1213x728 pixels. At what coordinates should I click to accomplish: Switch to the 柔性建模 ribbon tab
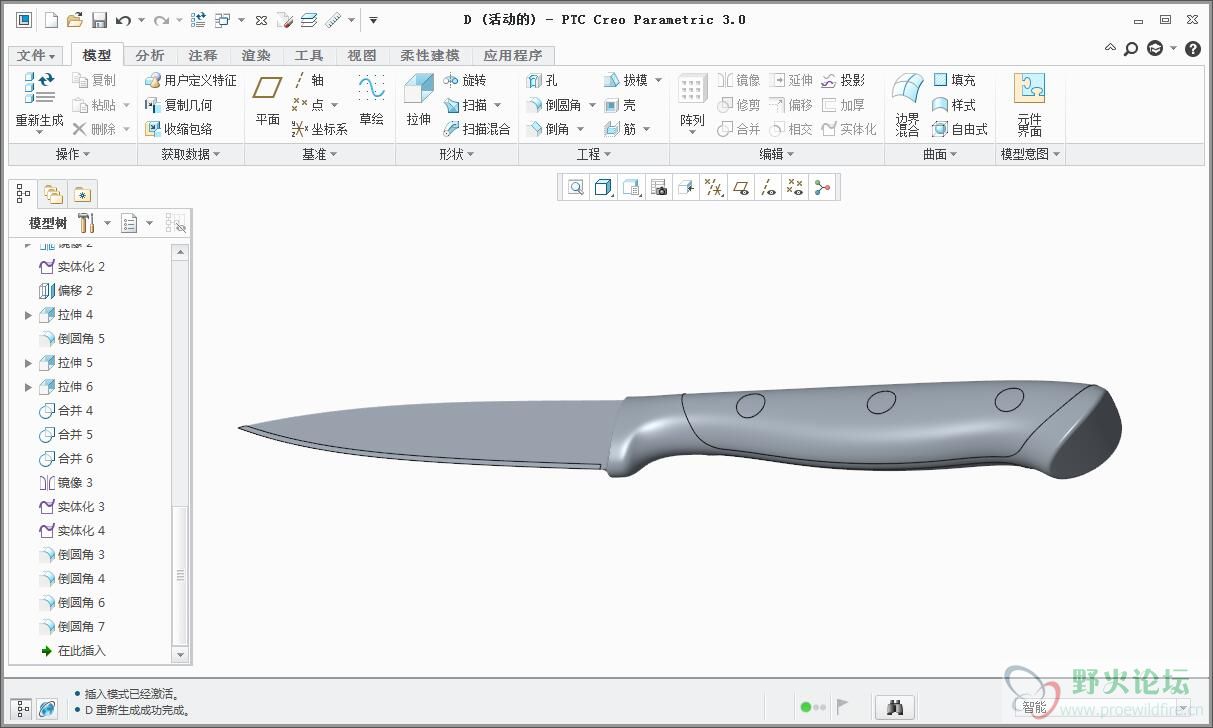click(430, 56)
